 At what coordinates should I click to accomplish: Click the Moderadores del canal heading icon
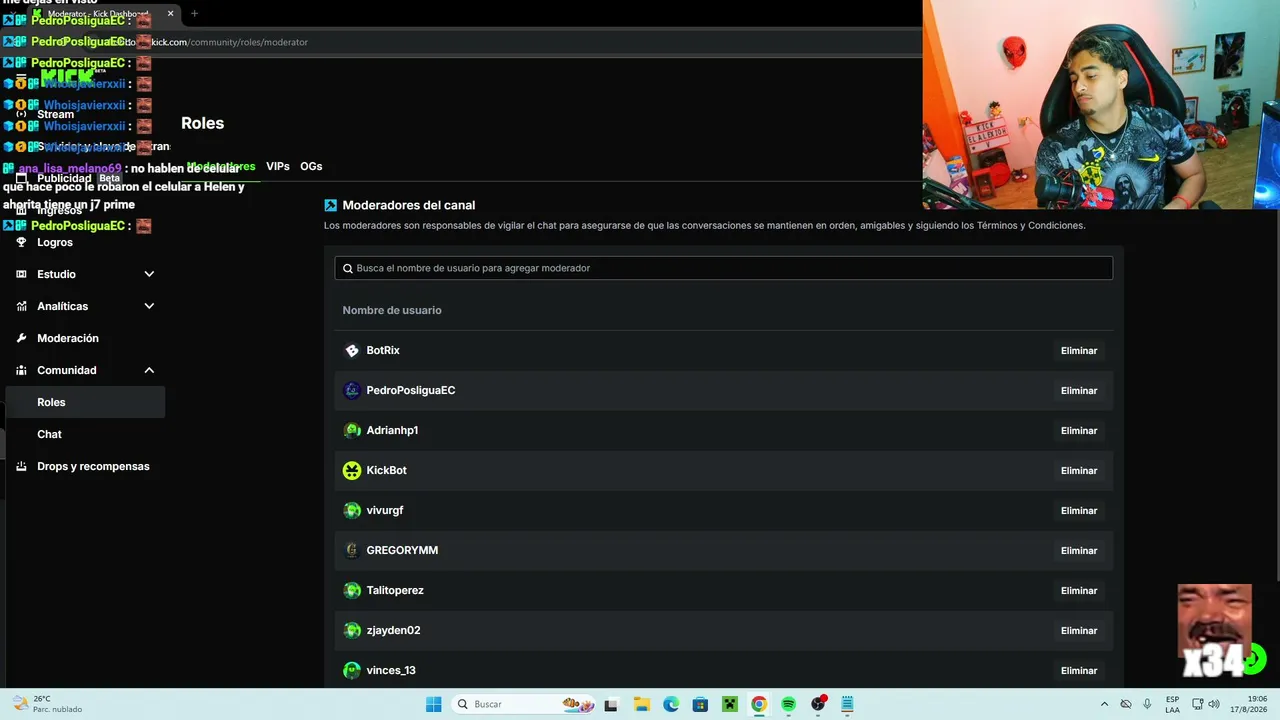click(331, 205)
